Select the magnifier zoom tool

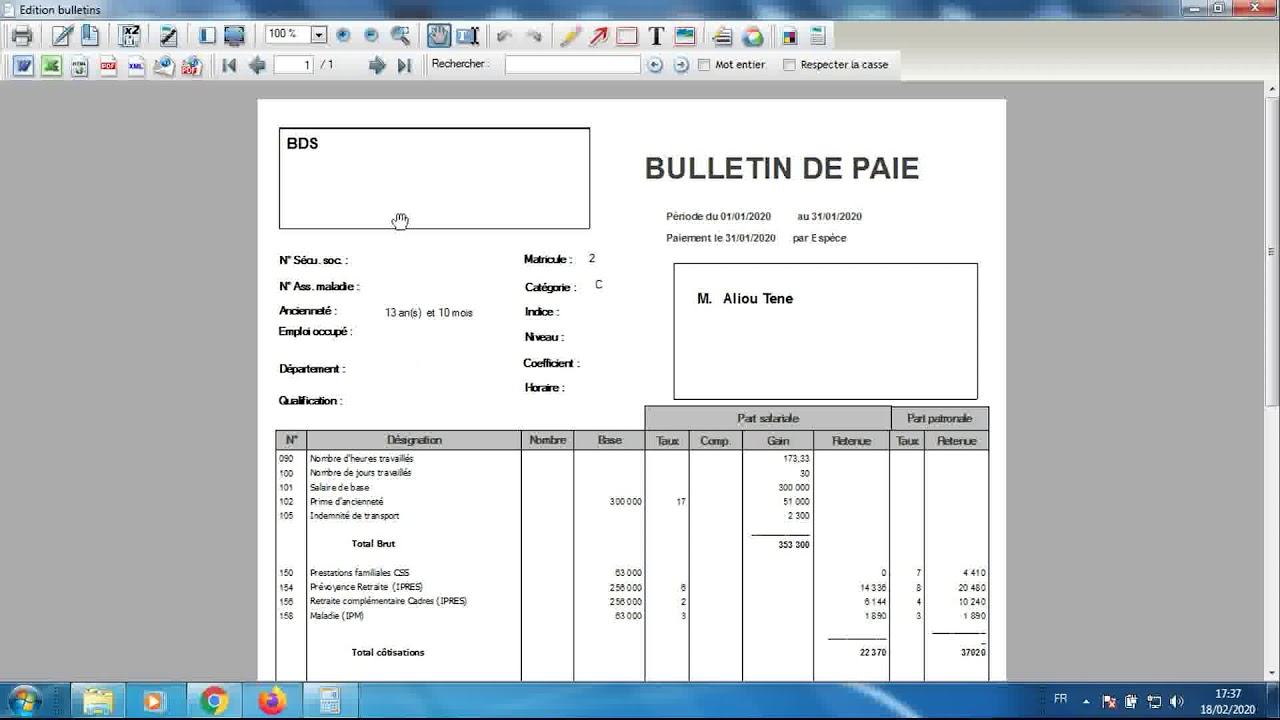click(x=401, y=36)
